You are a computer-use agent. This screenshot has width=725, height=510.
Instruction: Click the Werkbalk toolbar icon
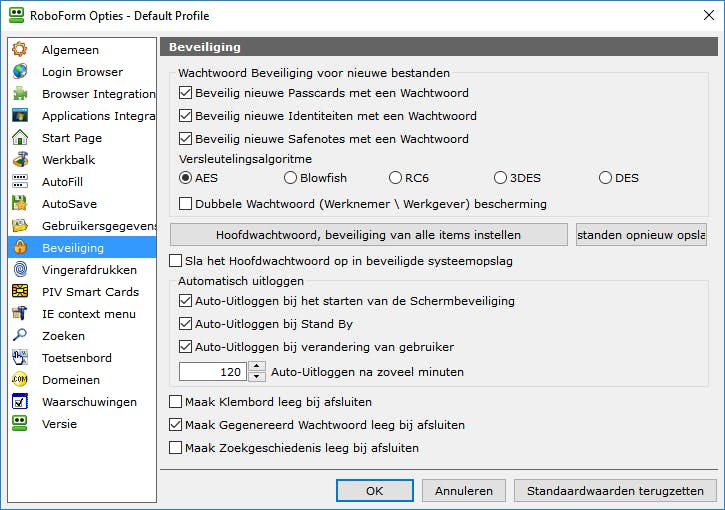coord(20,160)
